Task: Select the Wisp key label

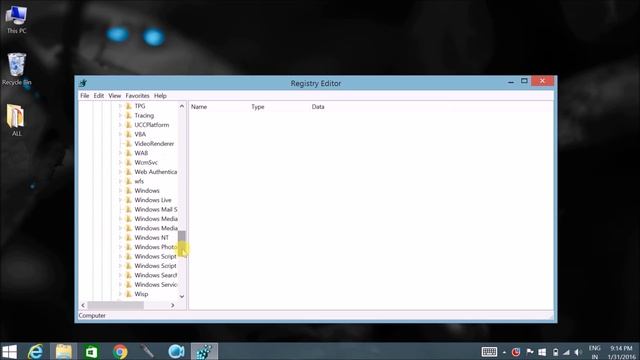Action: click(141, 294)
